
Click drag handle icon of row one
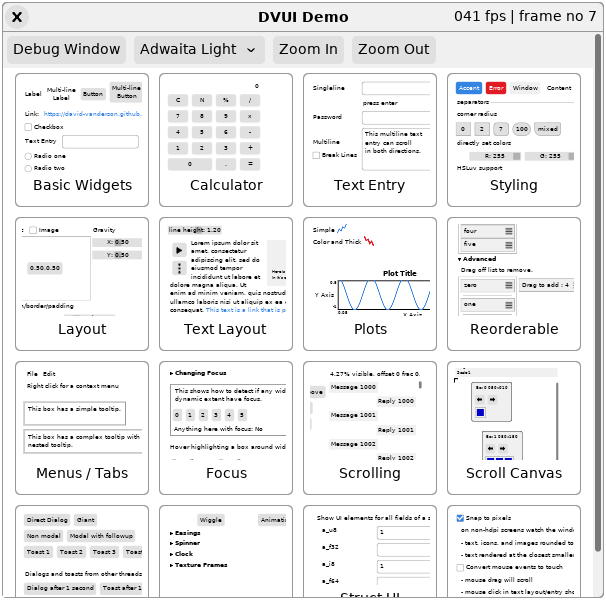[x=509, y=305]
